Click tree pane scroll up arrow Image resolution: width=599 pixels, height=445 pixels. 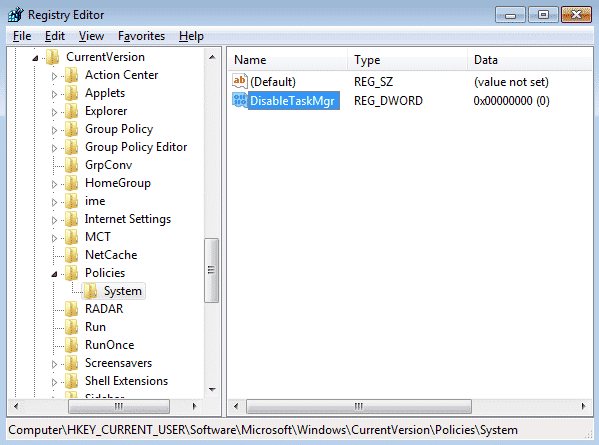pos(212,57)
